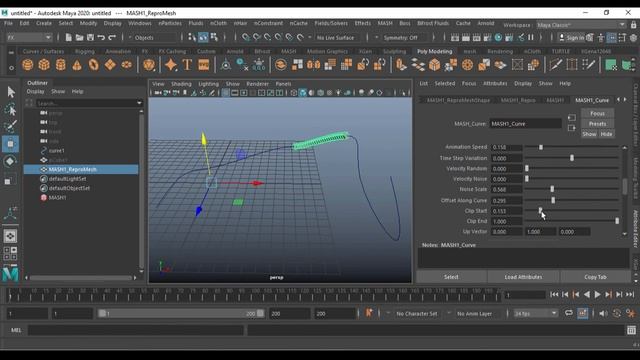Image resolution: width=640 pixels, height=360 pixels.
Task: Open the Symmetry: Off dropdown
Action: tap(404, 38)
